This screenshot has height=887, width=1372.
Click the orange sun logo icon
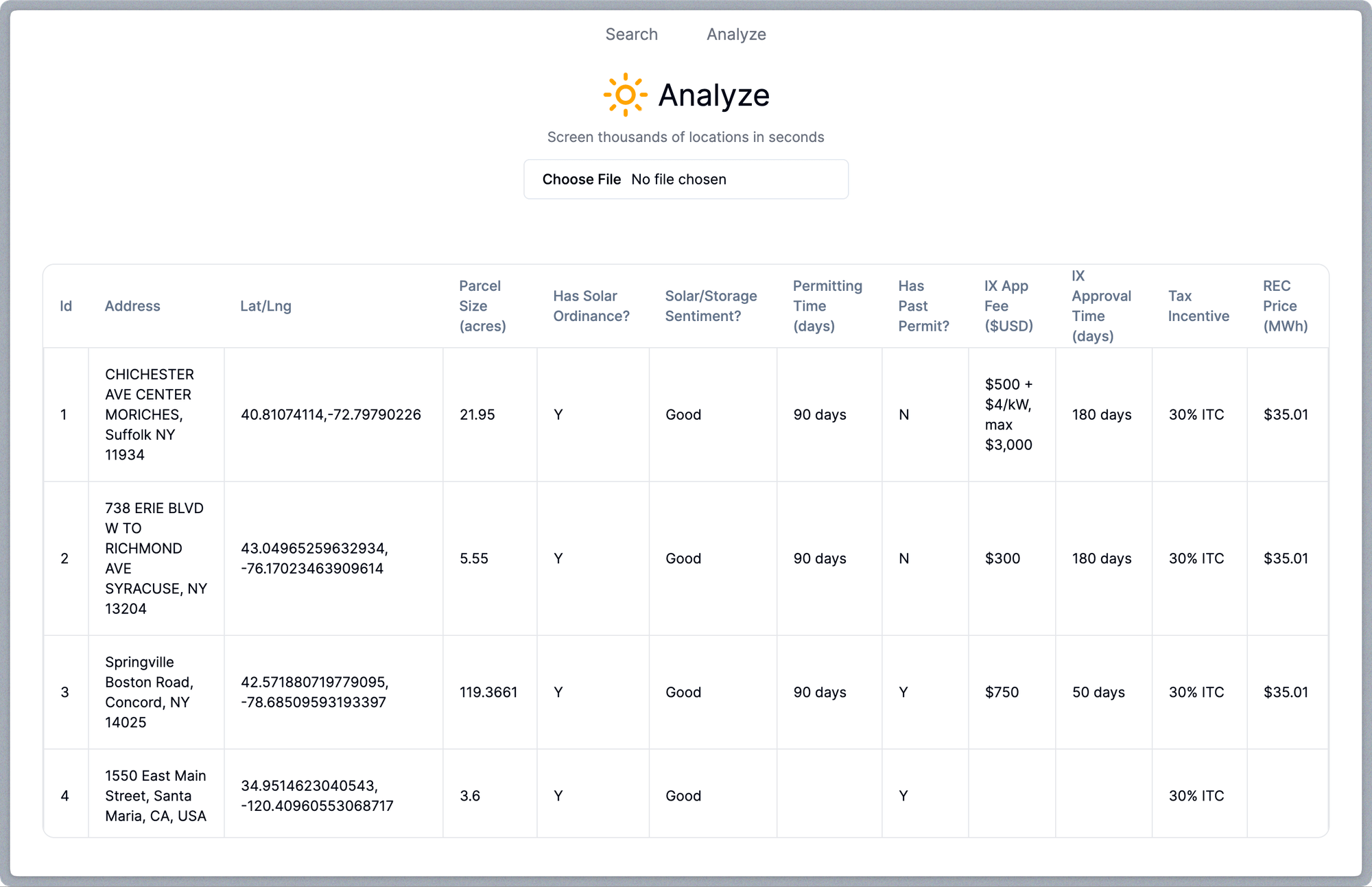click(x=625, y=95)
